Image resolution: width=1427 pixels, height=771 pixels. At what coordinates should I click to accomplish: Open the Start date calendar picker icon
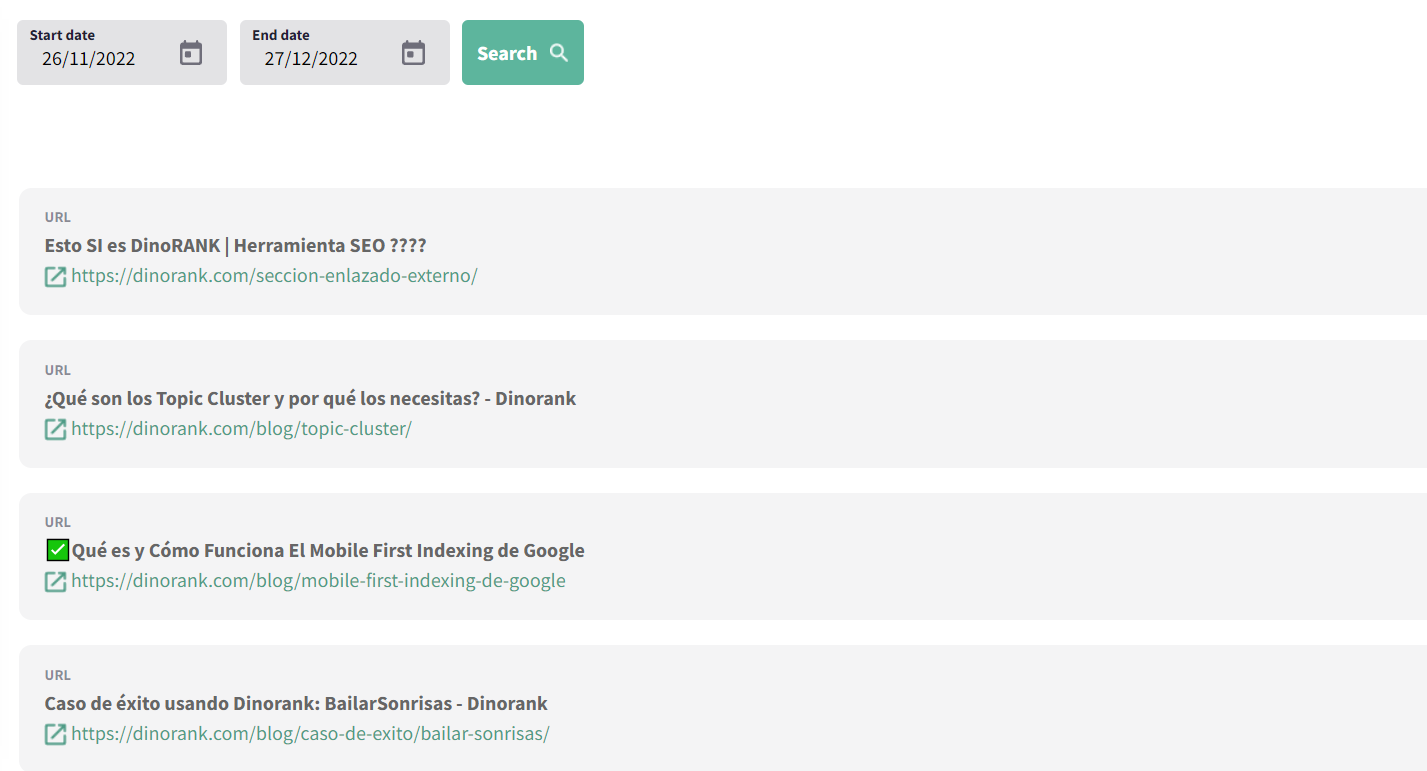point(191,53)
